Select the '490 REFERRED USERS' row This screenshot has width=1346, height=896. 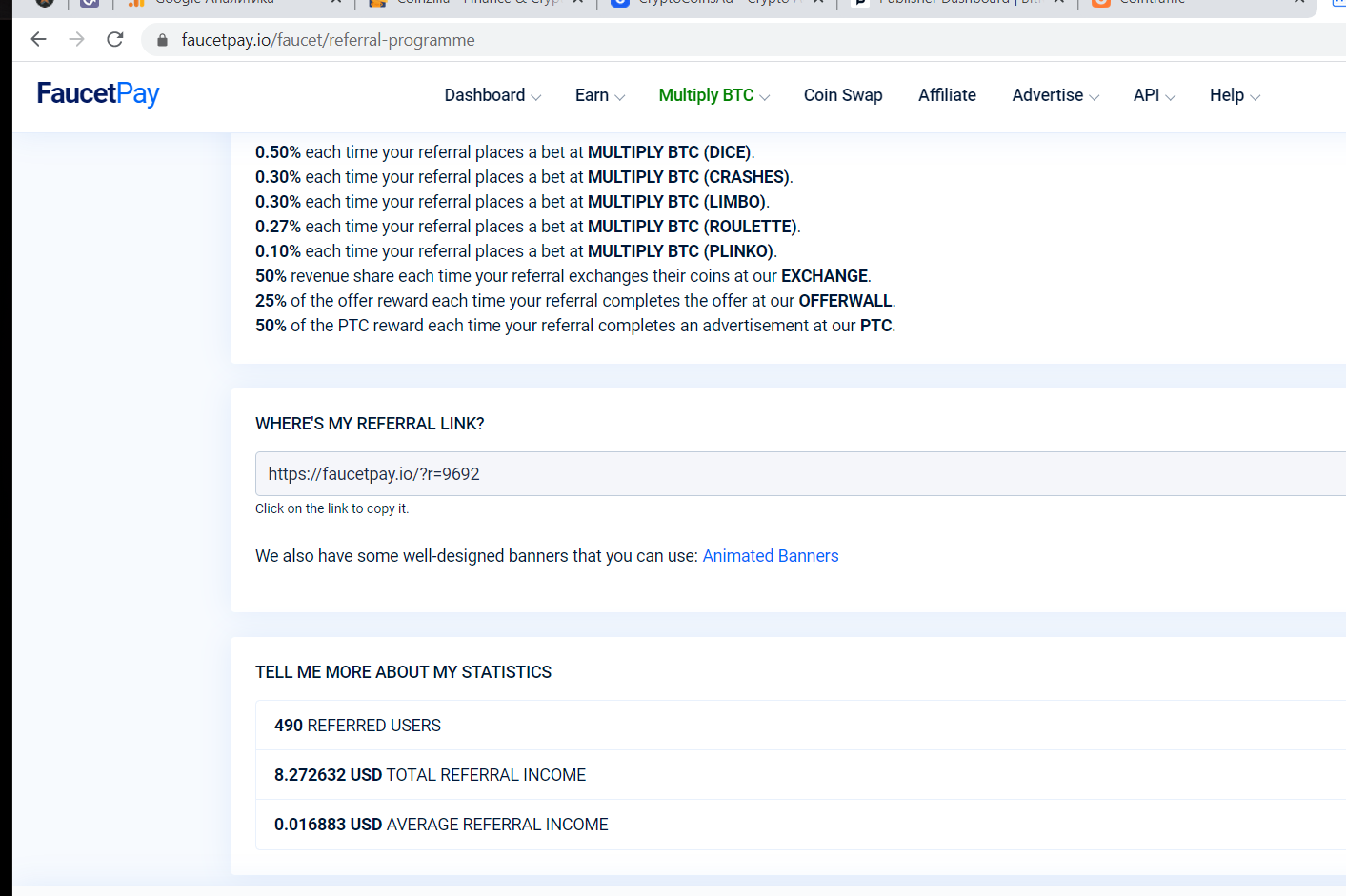pos(800,726)
